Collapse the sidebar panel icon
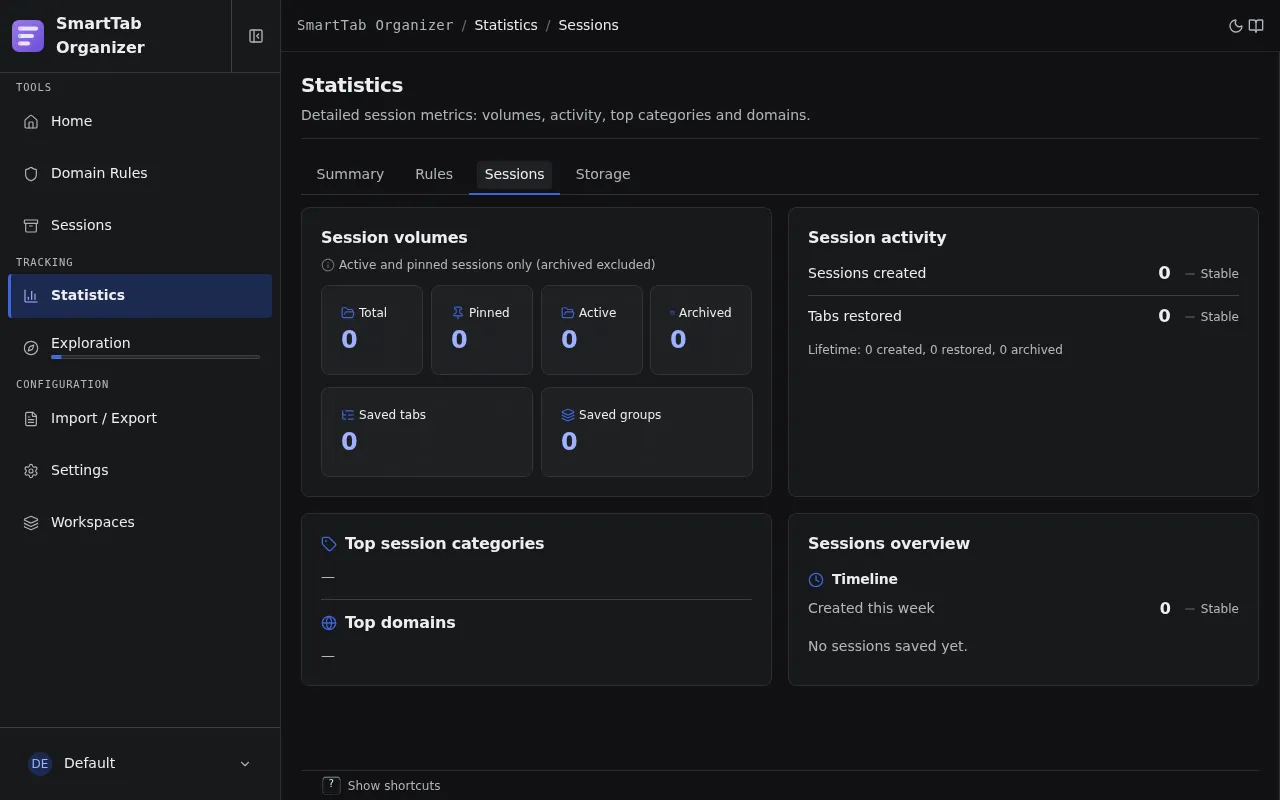The width and height of the screenshot is (1280, 800). pyautogui.click(x=256, y=36)
